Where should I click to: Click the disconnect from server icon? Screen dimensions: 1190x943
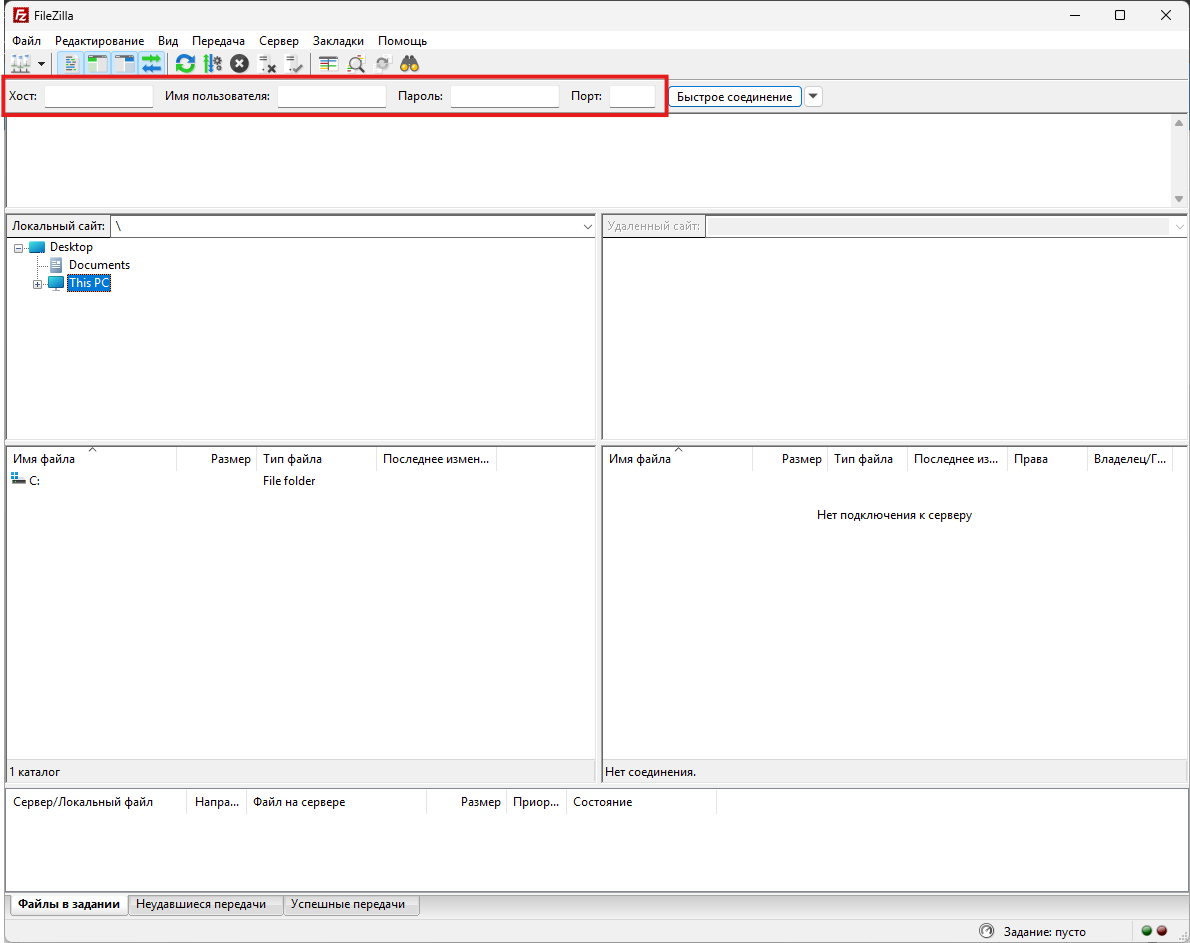(x=267, y=64)
